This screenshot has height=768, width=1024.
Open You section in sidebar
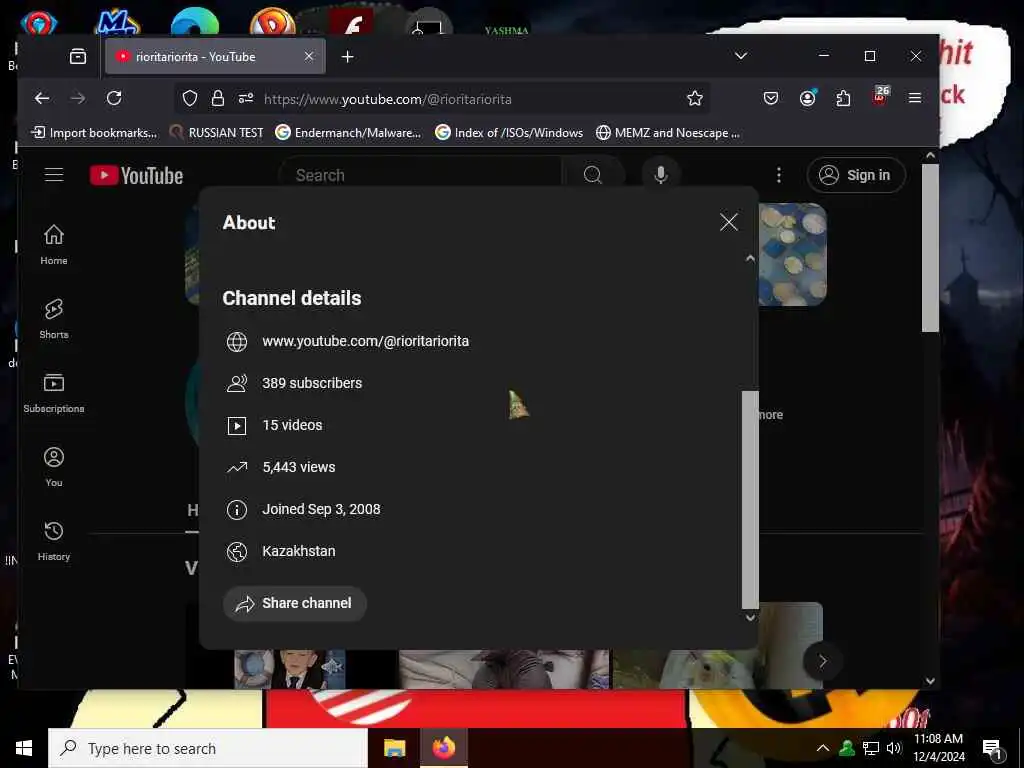coord(54,466)
